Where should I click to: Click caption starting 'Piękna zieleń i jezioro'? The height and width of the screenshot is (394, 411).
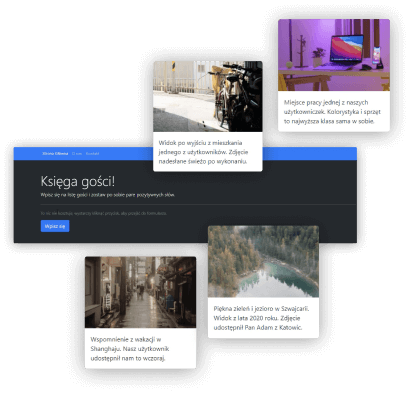261,318
